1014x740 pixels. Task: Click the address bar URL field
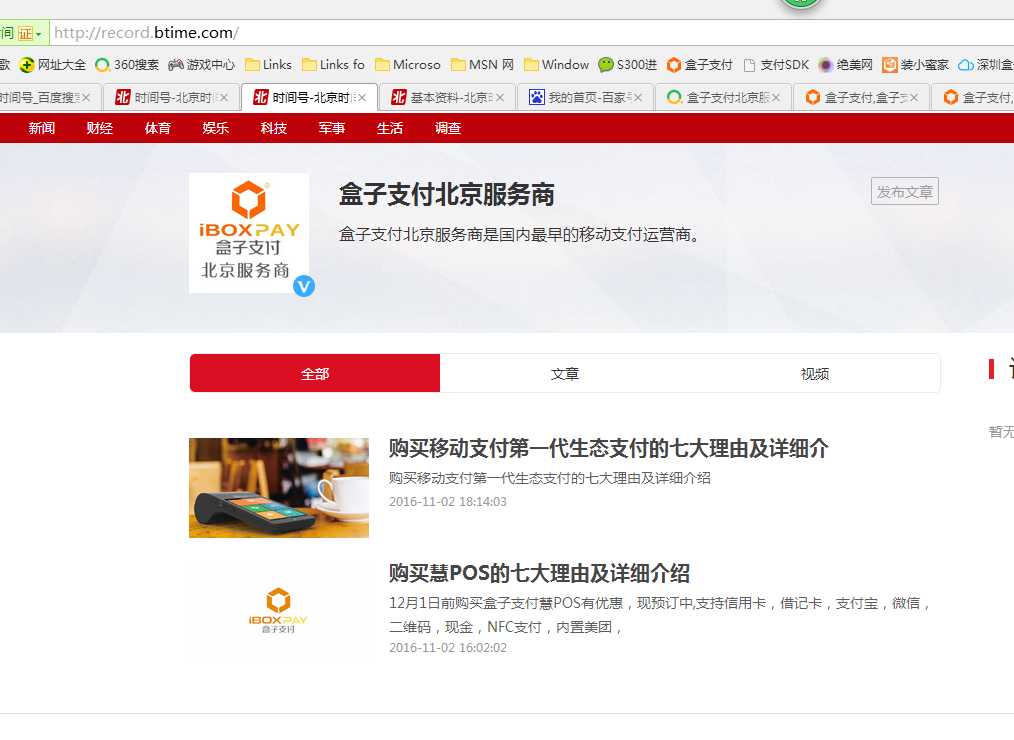point(530,32)
